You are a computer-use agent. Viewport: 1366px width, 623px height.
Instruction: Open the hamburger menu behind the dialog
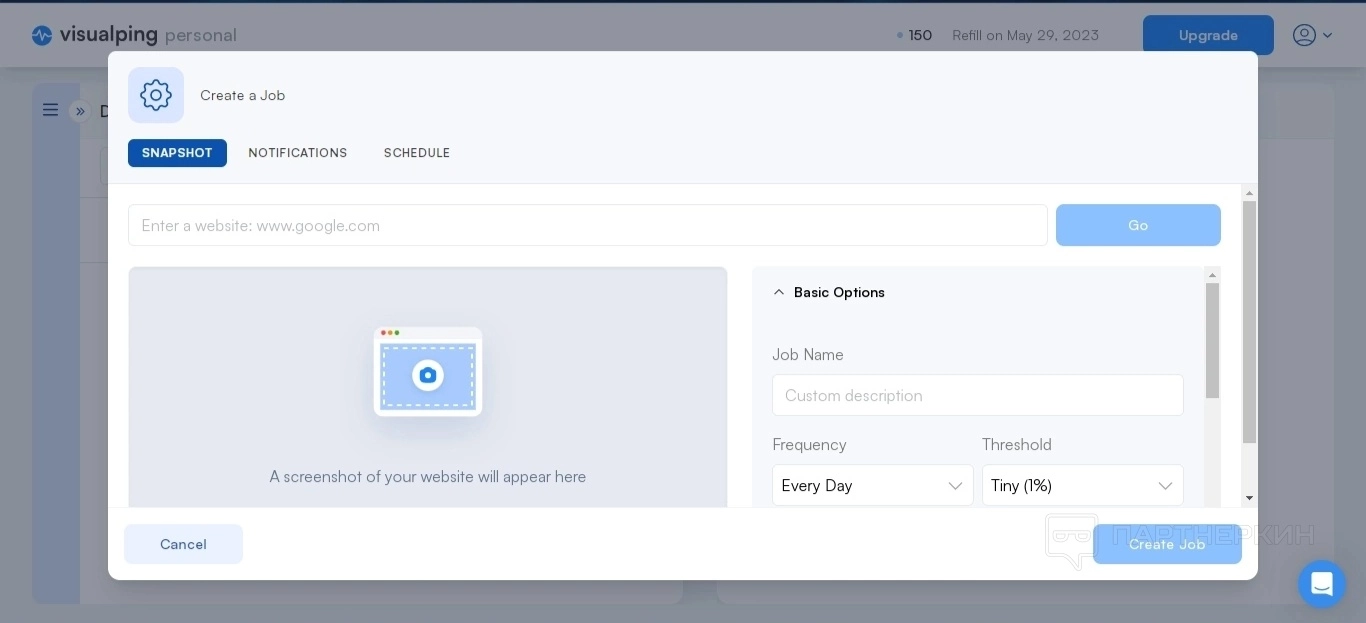[50, 110]
